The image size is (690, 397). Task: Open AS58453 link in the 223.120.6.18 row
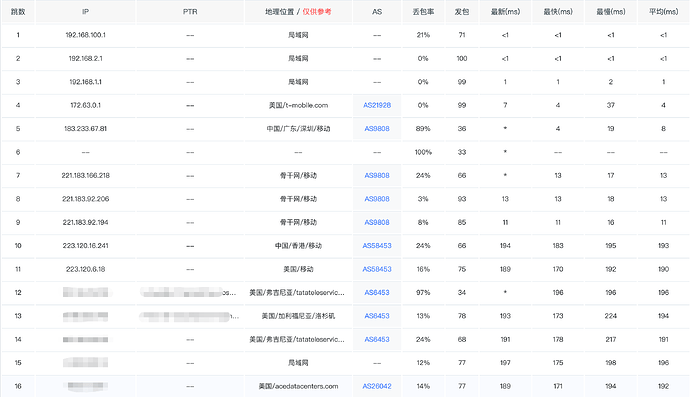tap(377, 269)
